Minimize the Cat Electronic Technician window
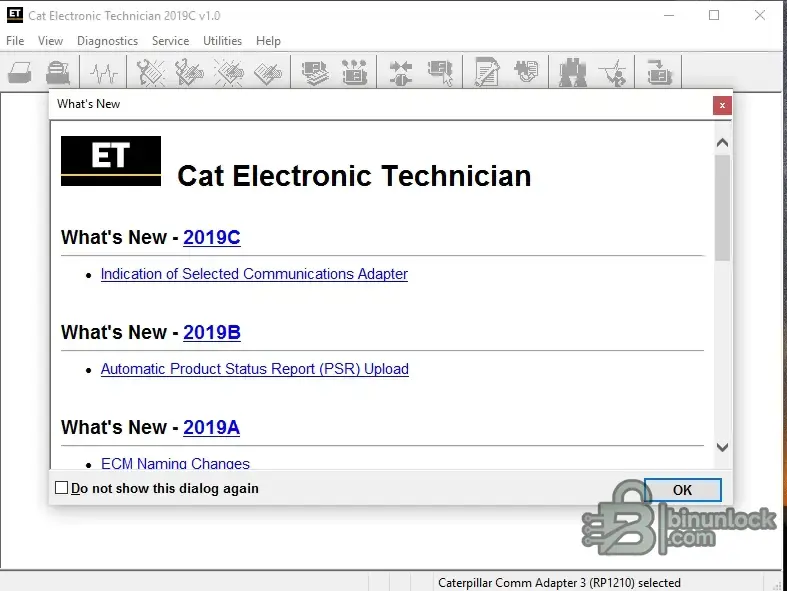787x591 pixels. point(669,16)
